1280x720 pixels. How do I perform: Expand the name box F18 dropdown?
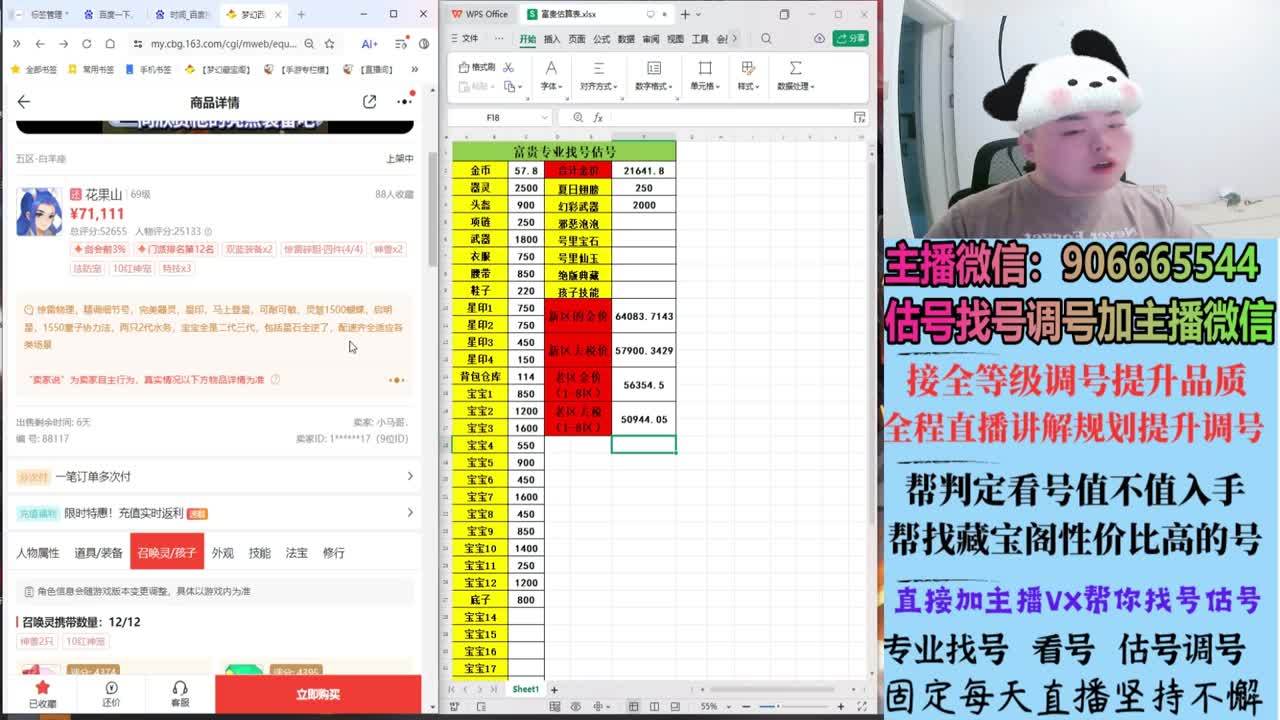click(x=544, y=117)
